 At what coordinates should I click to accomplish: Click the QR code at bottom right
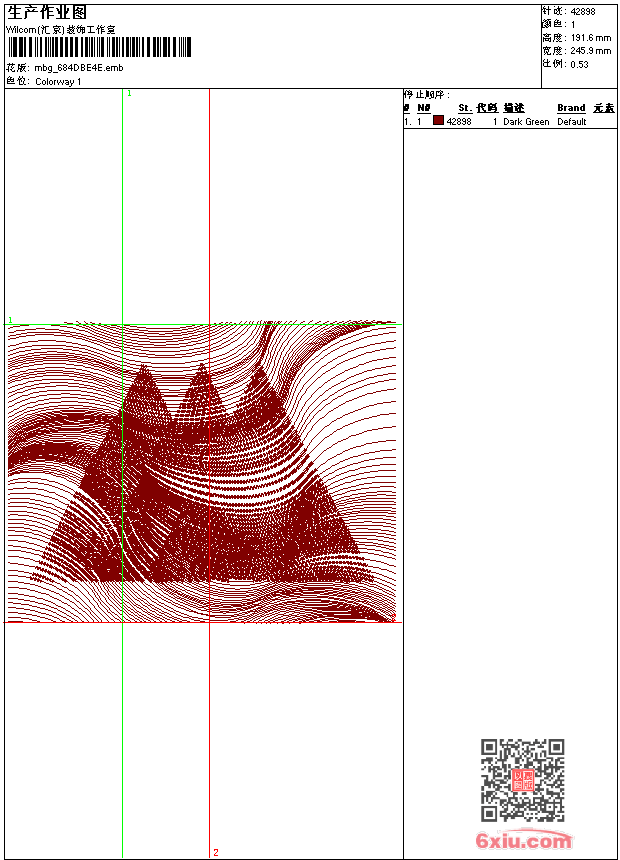pos(522,781)
